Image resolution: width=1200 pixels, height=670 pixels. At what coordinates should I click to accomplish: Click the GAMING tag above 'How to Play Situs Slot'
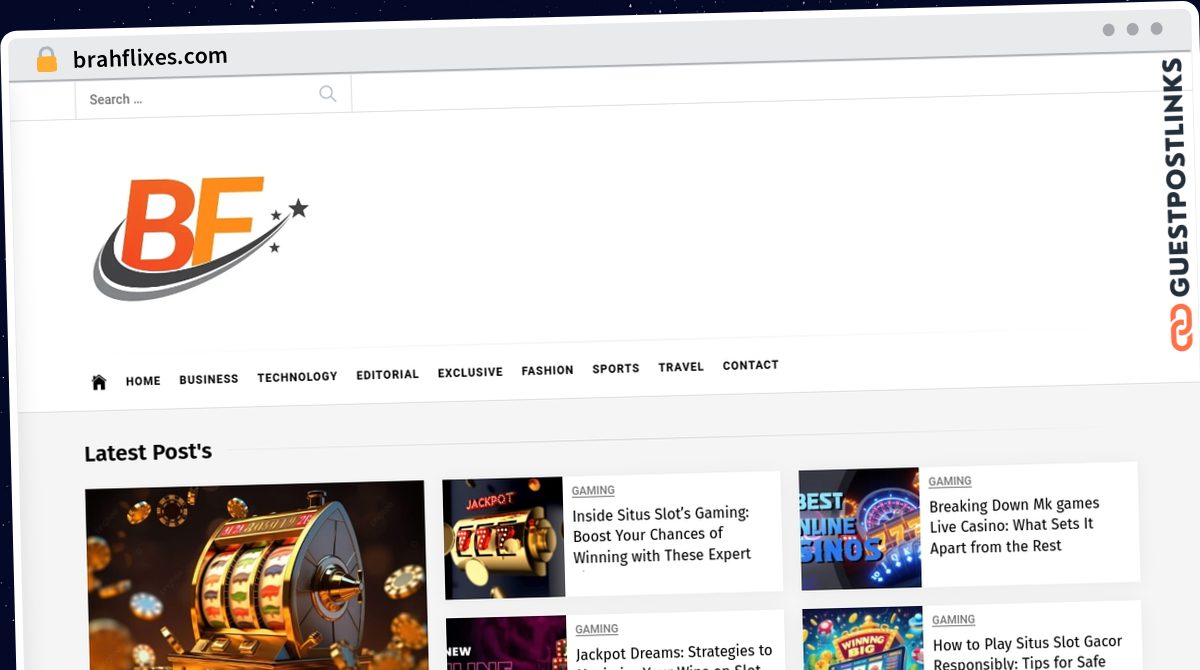coord(953,620)
